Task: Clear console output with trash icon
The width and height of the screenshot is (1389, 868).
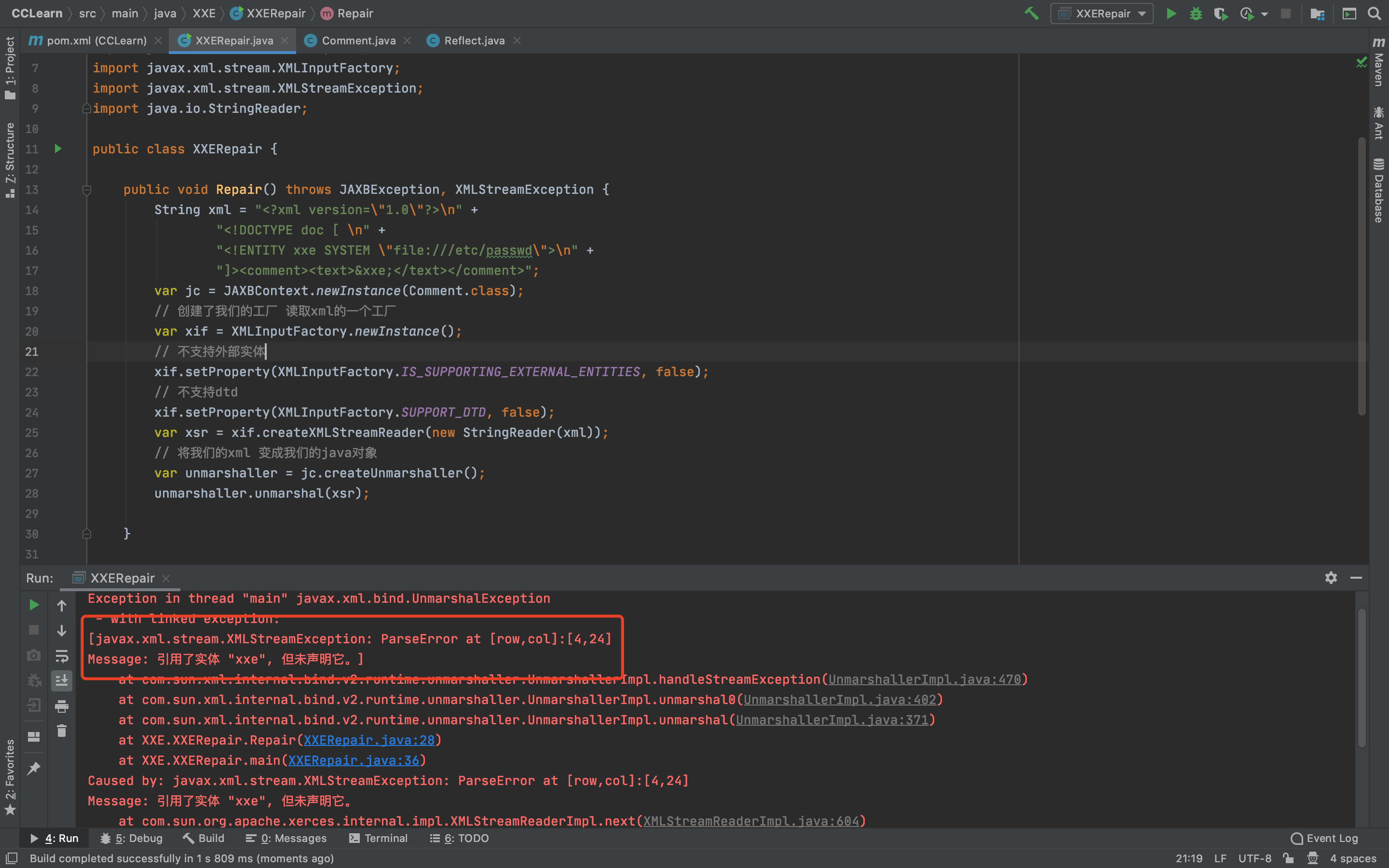Action: coord(61,731)
